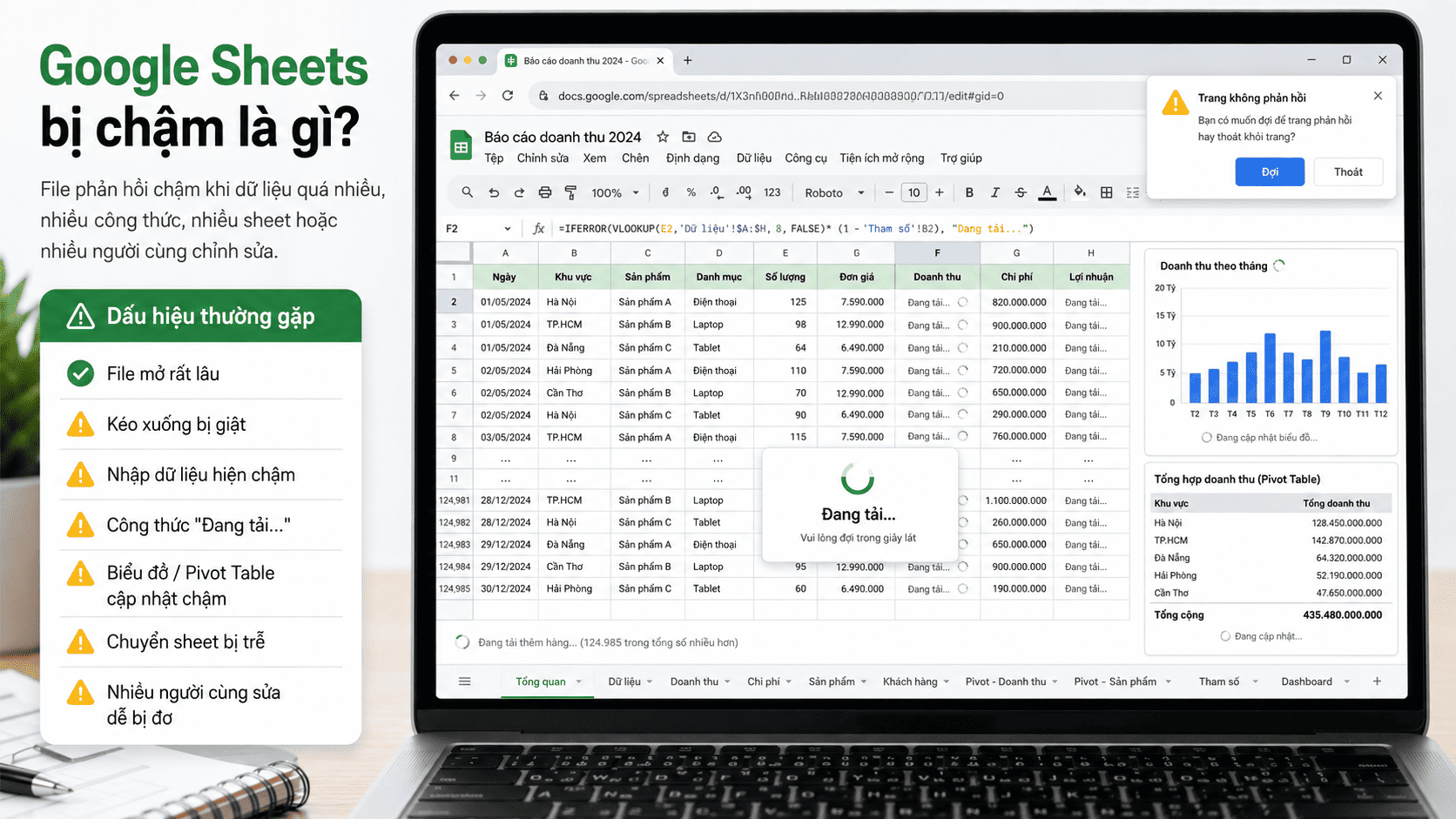Open Khách hàng sheet tab dropdown arrow
Screen dimensions: 1456x819
(x=947, y=681)
